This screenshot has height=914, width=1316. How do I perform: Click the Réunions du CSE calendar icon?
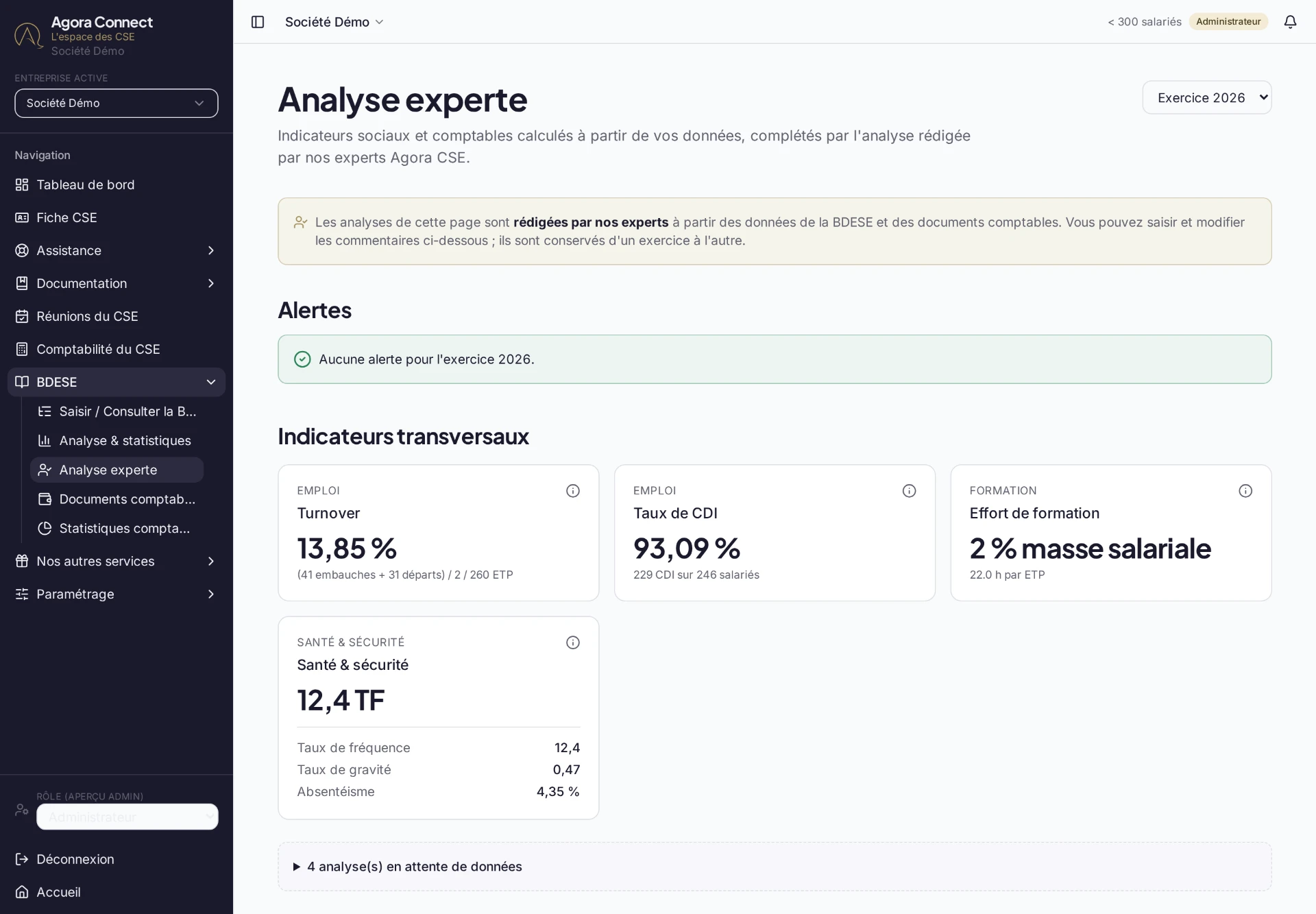[22, 316]
